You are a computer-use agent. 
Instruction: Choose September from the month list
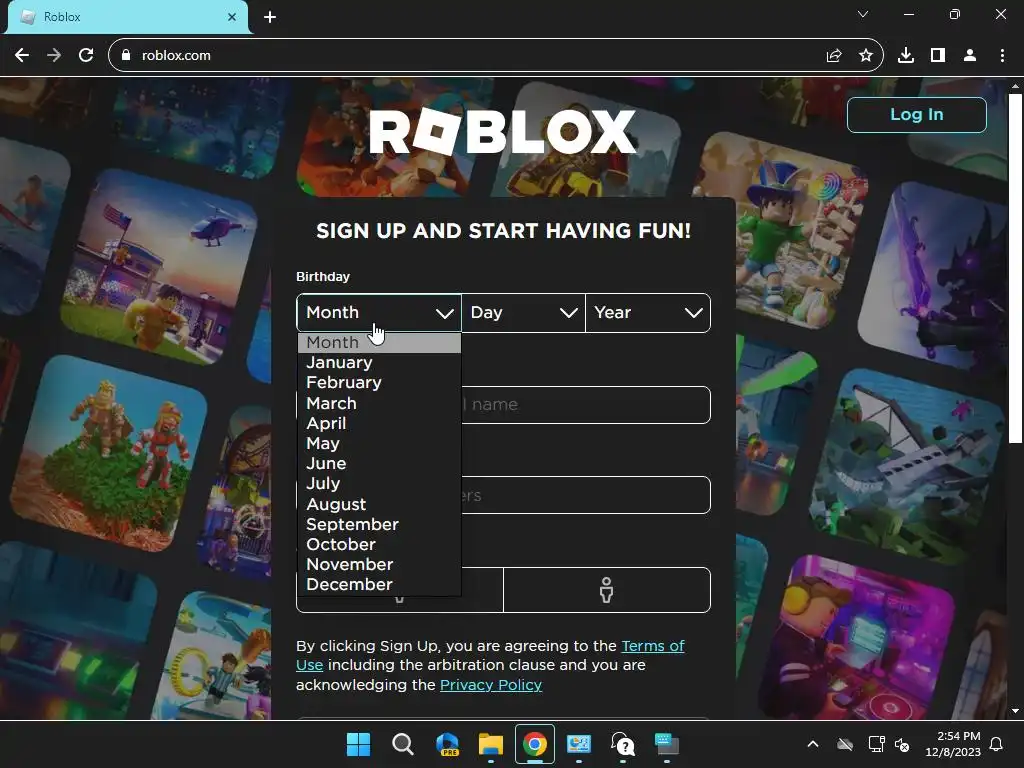click(379, 524)
